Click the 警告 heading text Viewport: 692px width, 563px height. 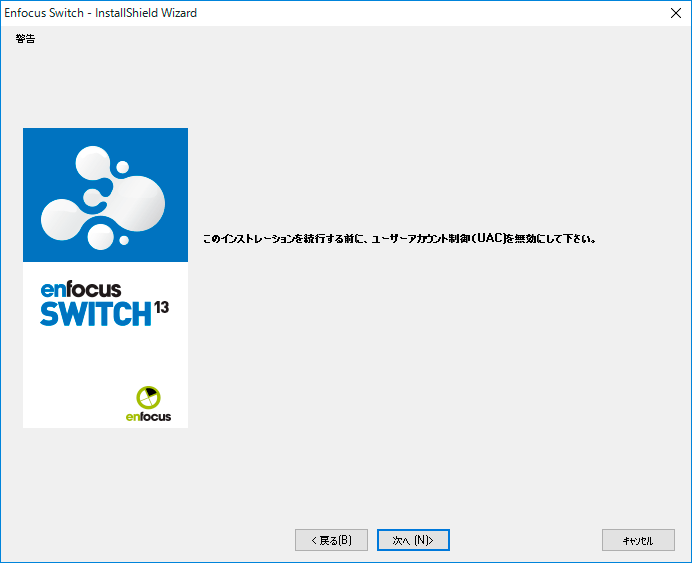coord(25,39)
